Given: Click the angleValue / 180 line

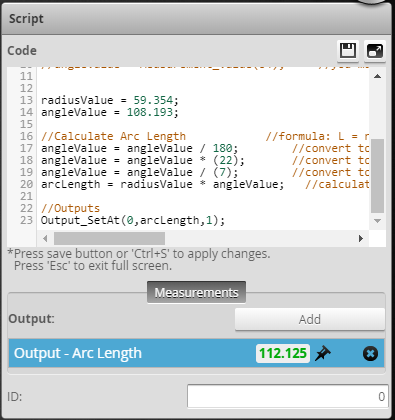Looking at the screenshot, I should [140, 148].
